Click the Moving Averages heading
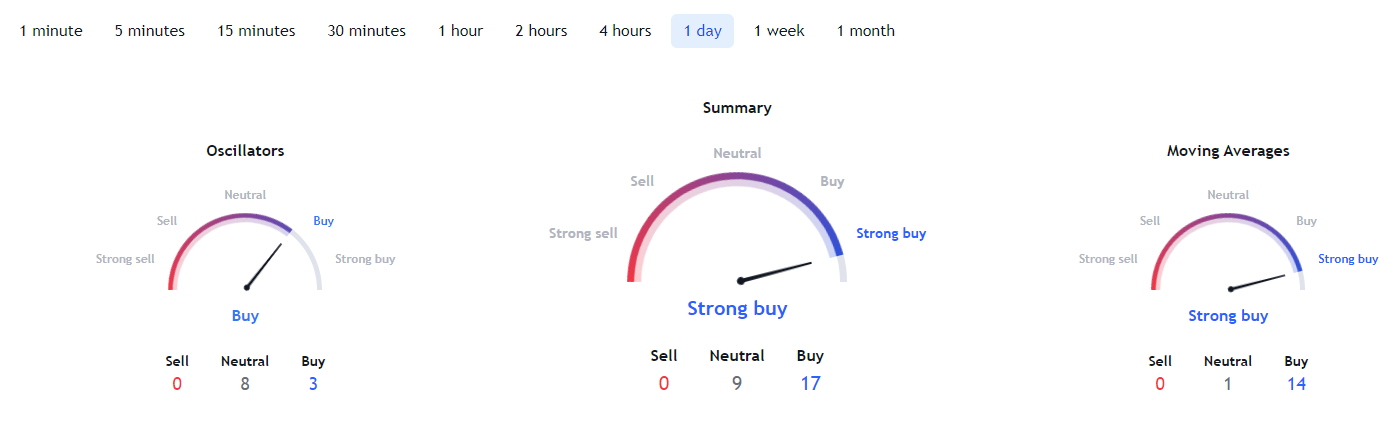The width and height of the screenshot is (1399, 431). click(x=1228, y=151)
